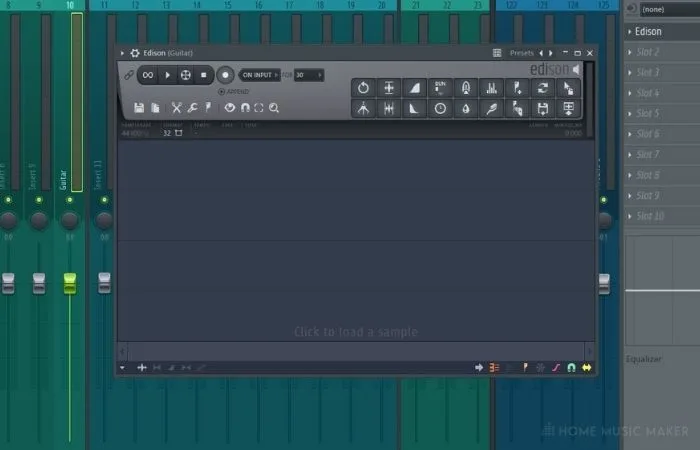Select Slot 6 in the effects rack
The height and width of the screenshot is (450, 700).
662,134
